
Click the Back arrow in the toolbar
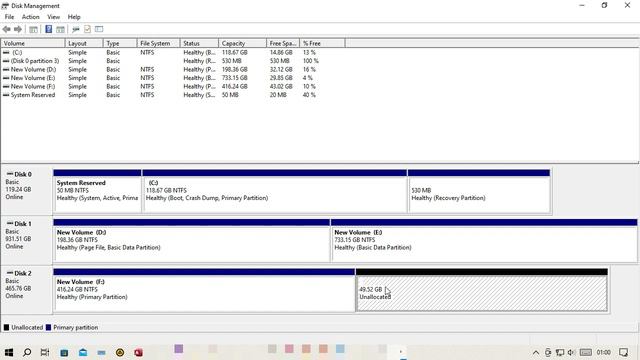tap(7, 29)
